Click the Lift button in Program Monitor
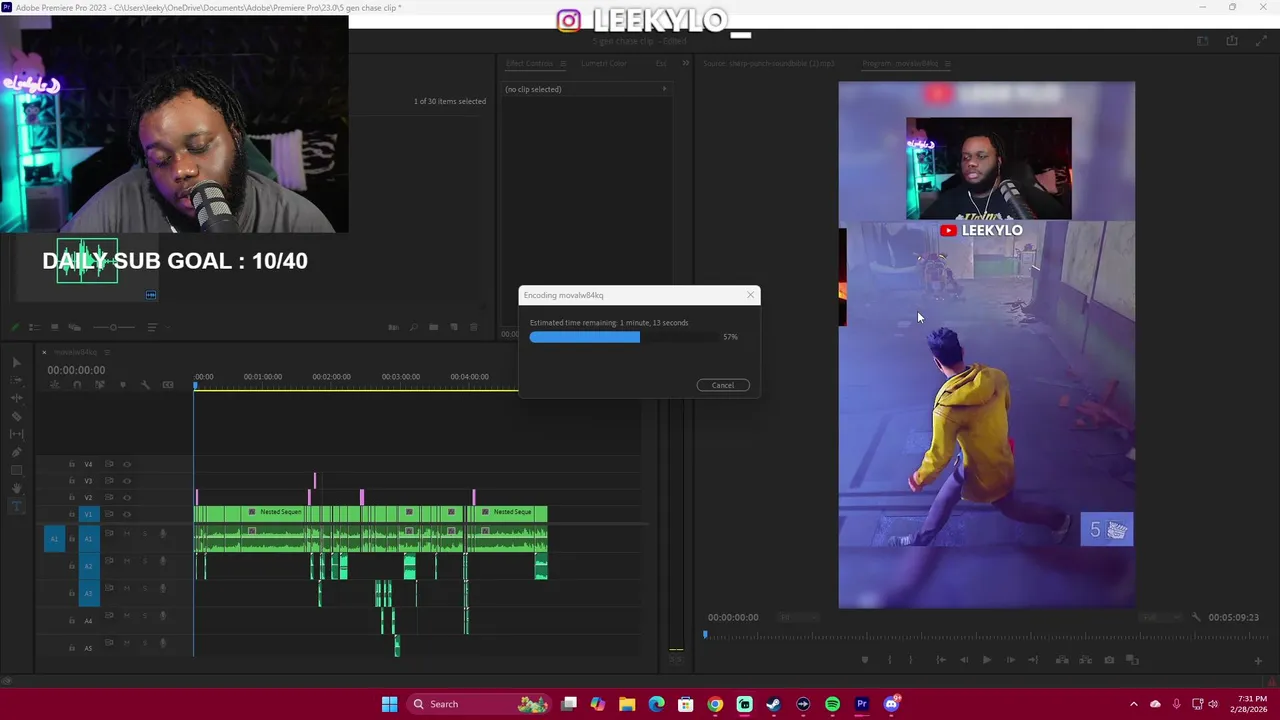Screen dimensions: 1280x720 1062,660
